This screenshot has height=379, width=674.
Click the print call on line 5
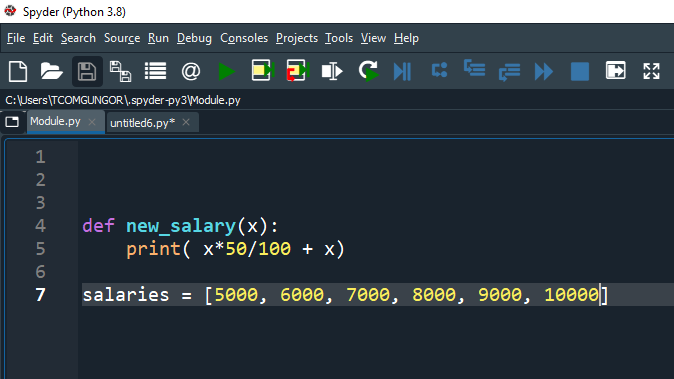click(153, 250)
